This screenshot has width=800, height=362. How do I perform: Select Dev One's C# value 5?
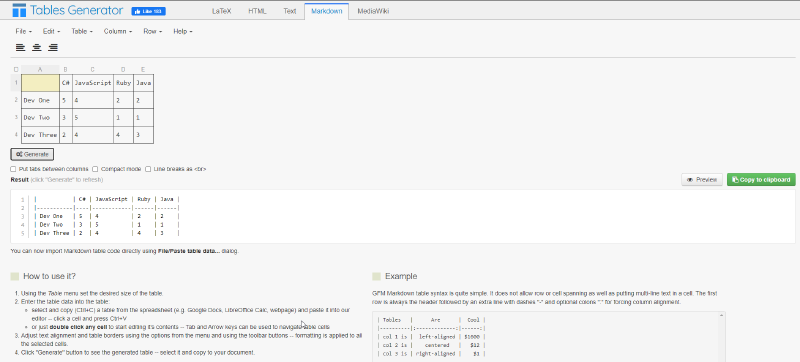[x=66, y=100]
